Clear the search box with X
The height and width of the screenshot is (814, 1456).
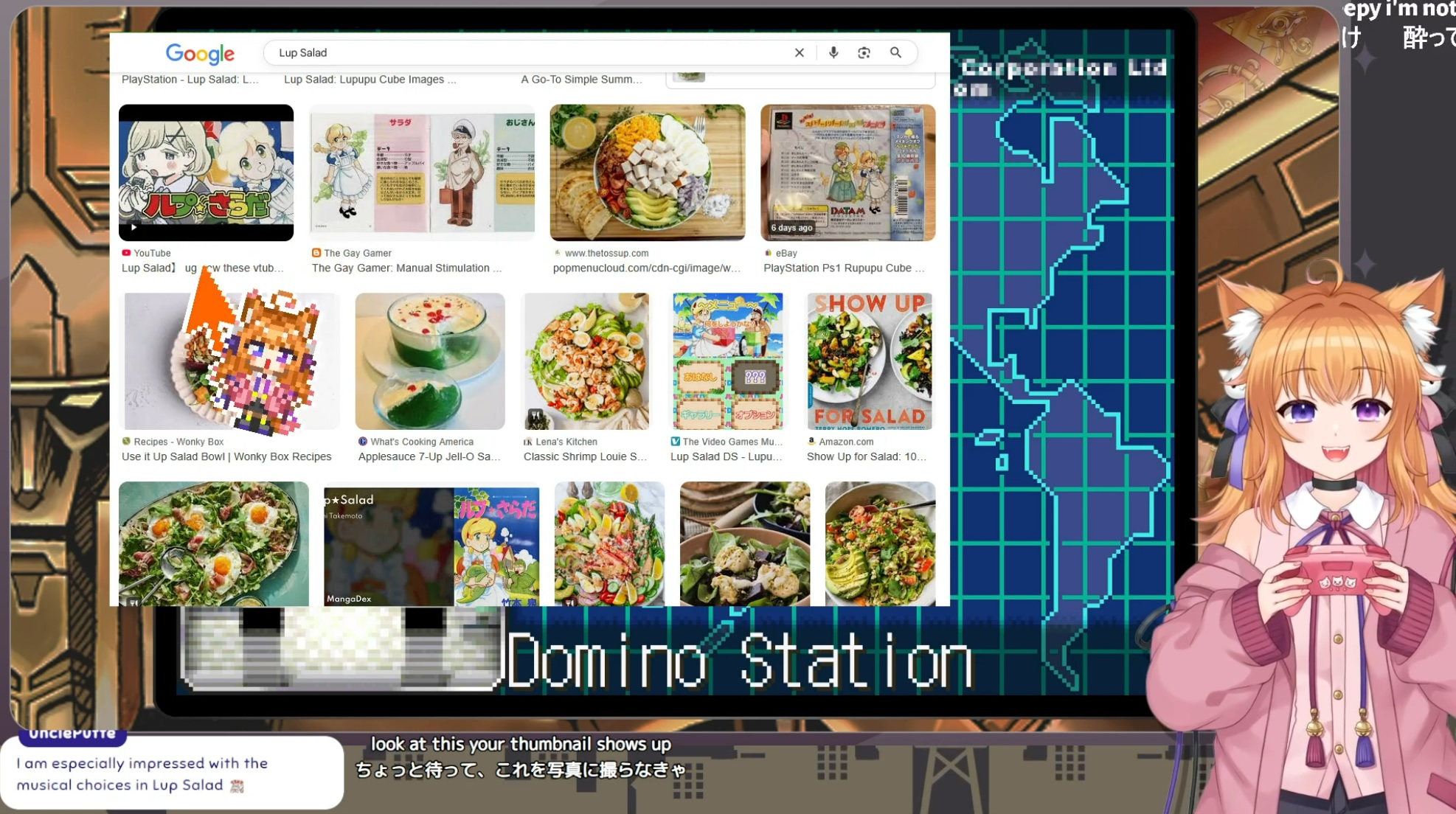click(799, 53)
